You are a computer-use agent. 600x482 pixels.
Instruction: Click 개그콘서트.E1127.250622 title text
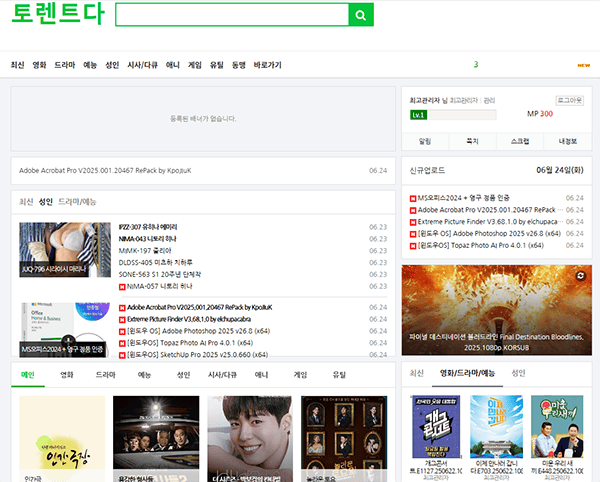tap(436, 467)
